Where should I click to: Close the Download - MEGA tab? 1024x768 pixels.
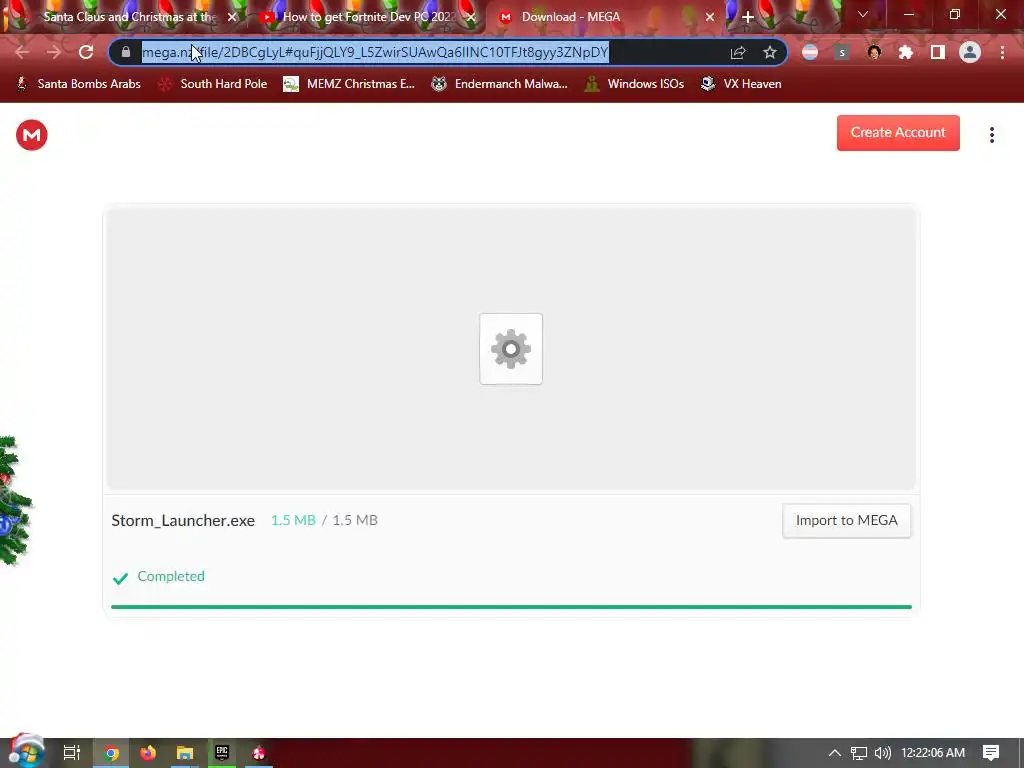[x=710, y=17]
